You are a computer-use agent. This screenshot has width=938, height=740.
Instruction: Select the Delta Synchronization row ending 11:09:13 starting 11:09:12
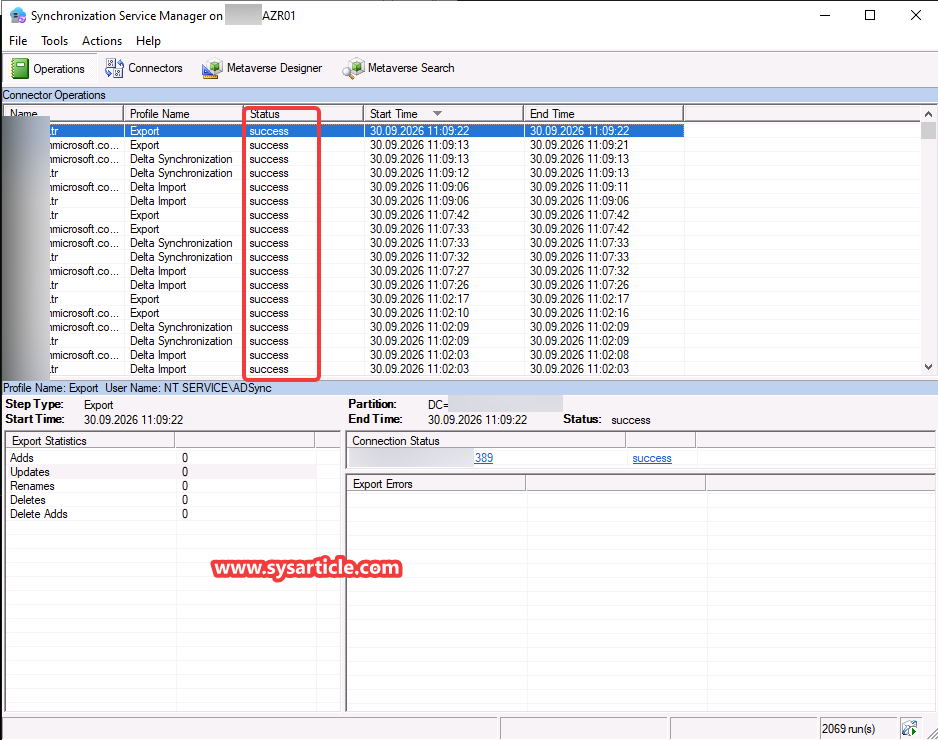(x=343, y=173)
